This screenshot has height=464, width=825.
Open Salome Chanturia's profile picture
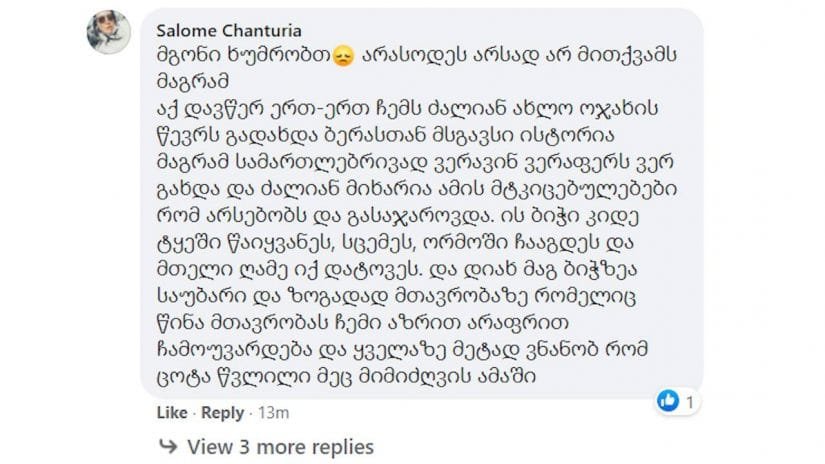tap(107, 32)
